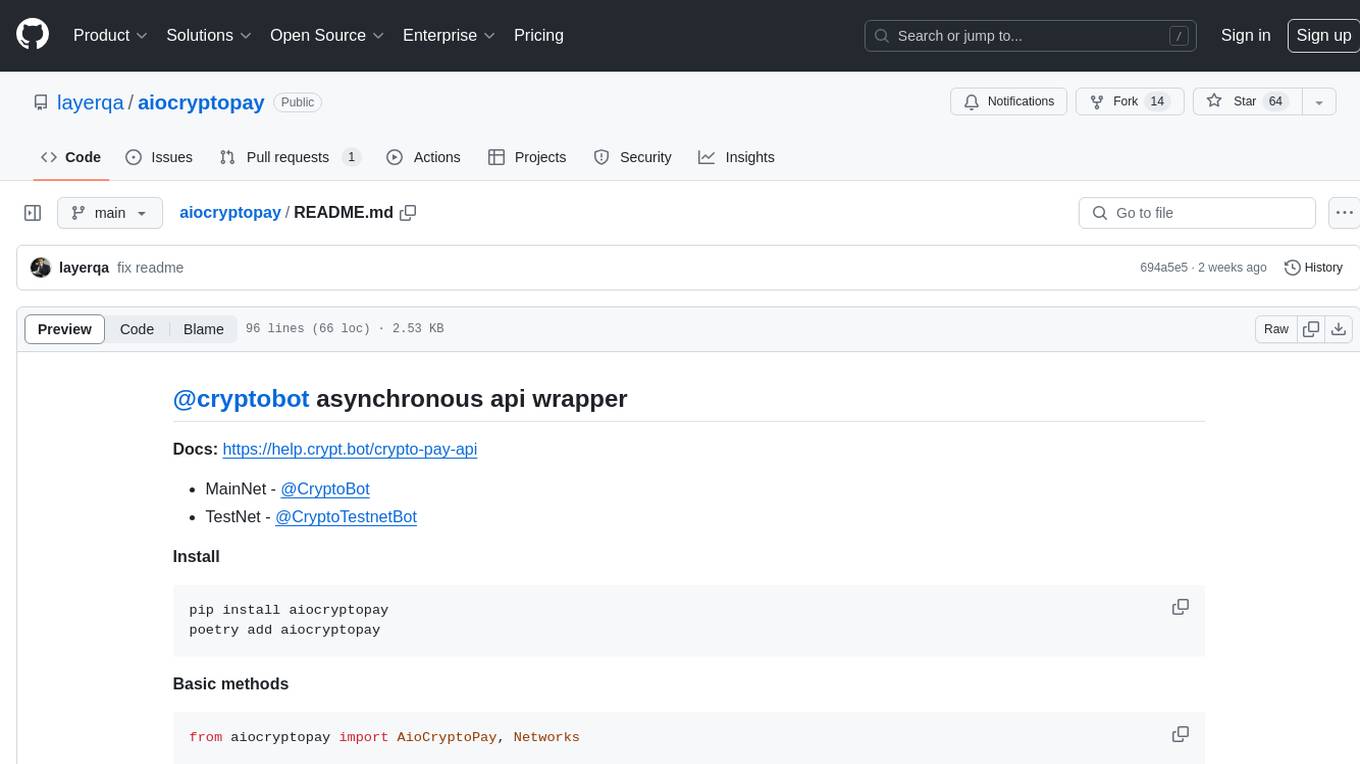Copy the Basic methods code snippet
Image resolution: width=1360 pixels, height=764 pixels.
coord(1180,735)
